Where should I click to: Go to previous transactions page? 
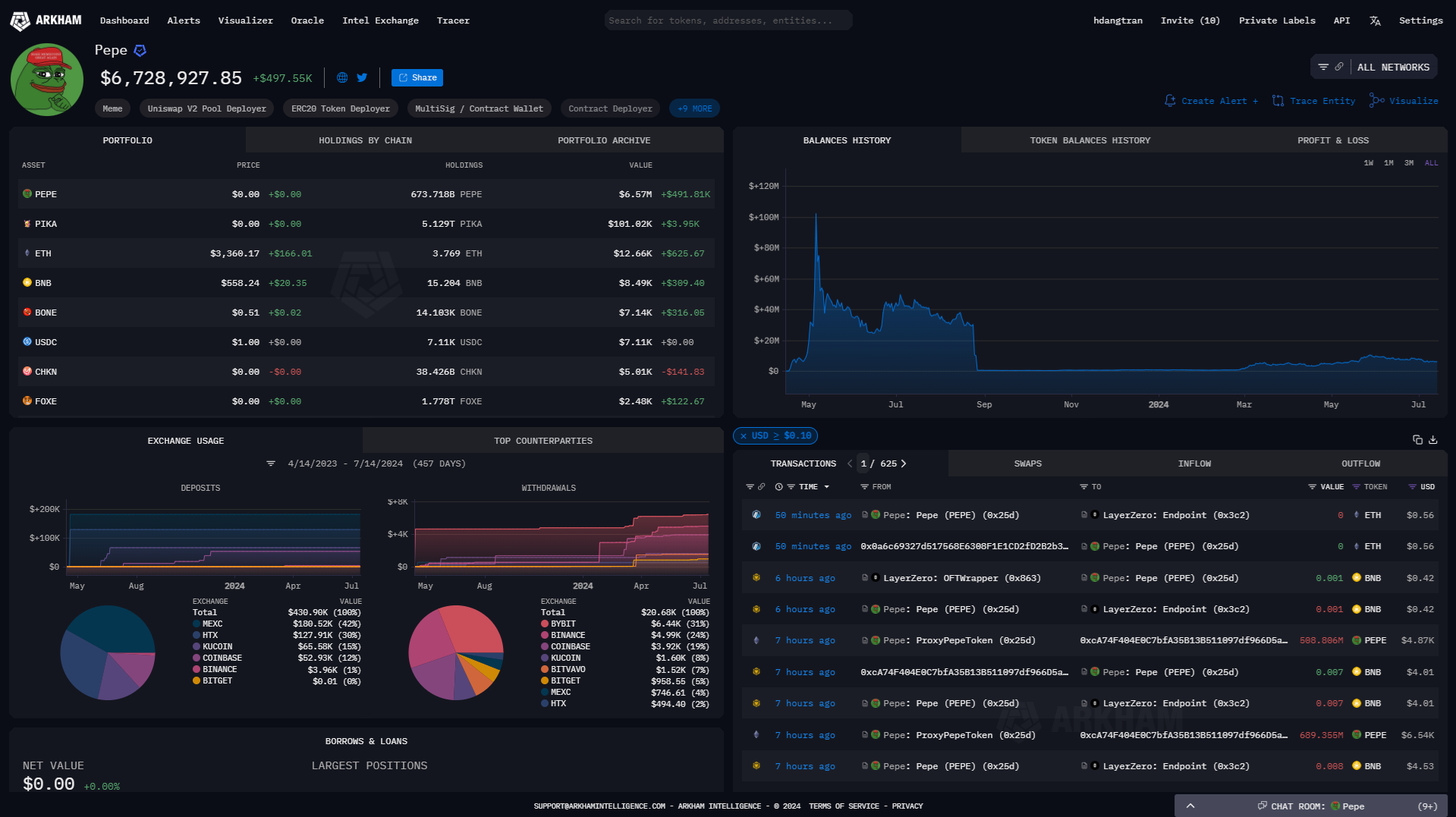850,463
